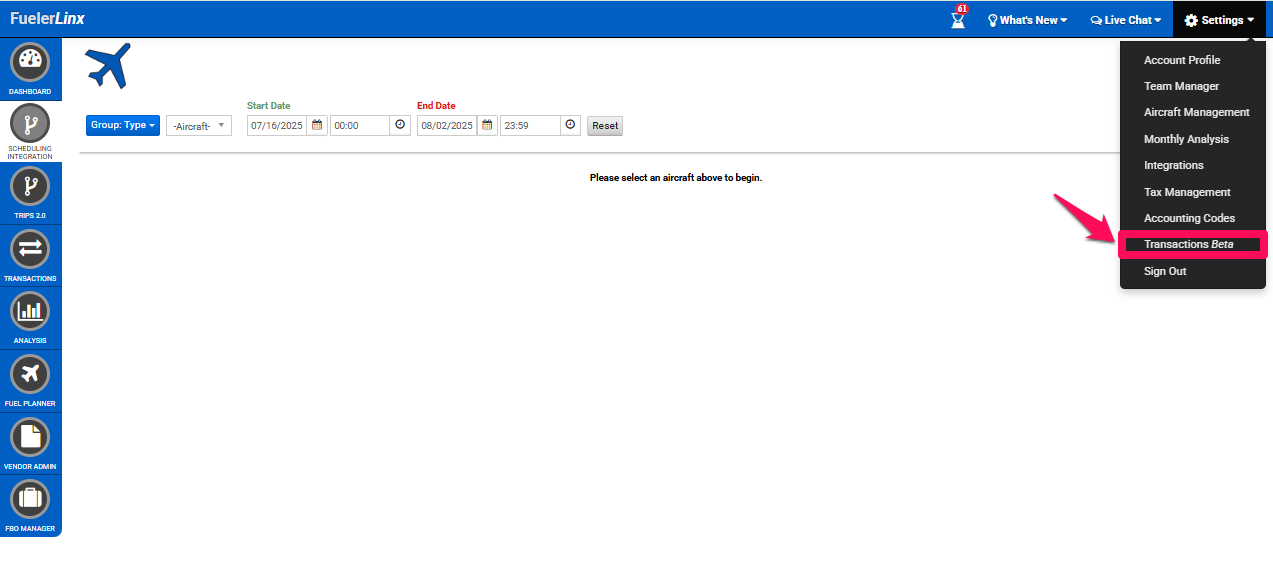Open the Start Date calendar picker icon
This screenshot has height=584, width=1273.
pos(317,125)
